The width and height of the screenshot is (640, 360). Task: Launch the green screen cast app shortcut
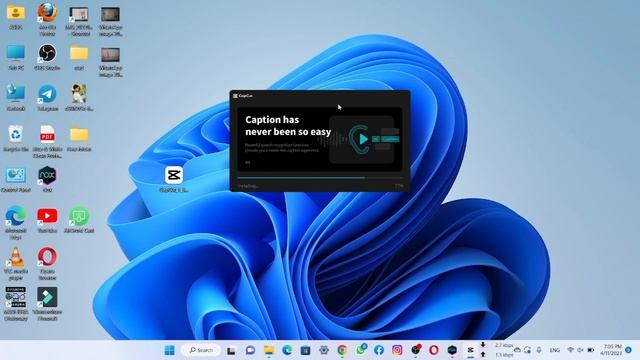pyautogui.click(x=79, y=216)
